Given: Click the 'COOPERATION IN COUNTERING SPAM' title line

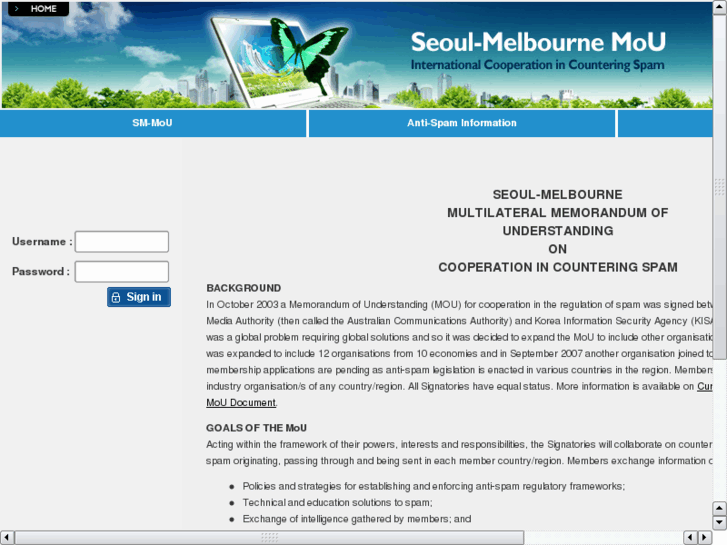Looking at the screenshot, I should click(x=558, y=267).
